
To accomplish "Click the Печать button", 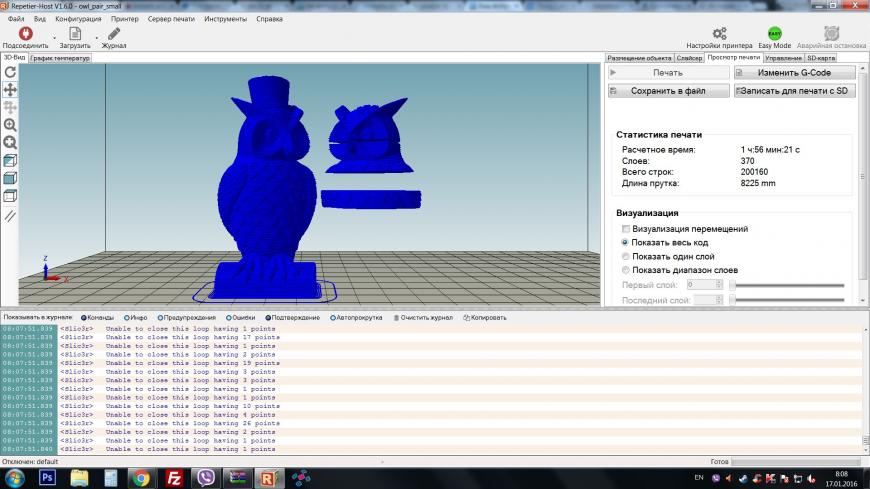I will click(x=669, y=73).
